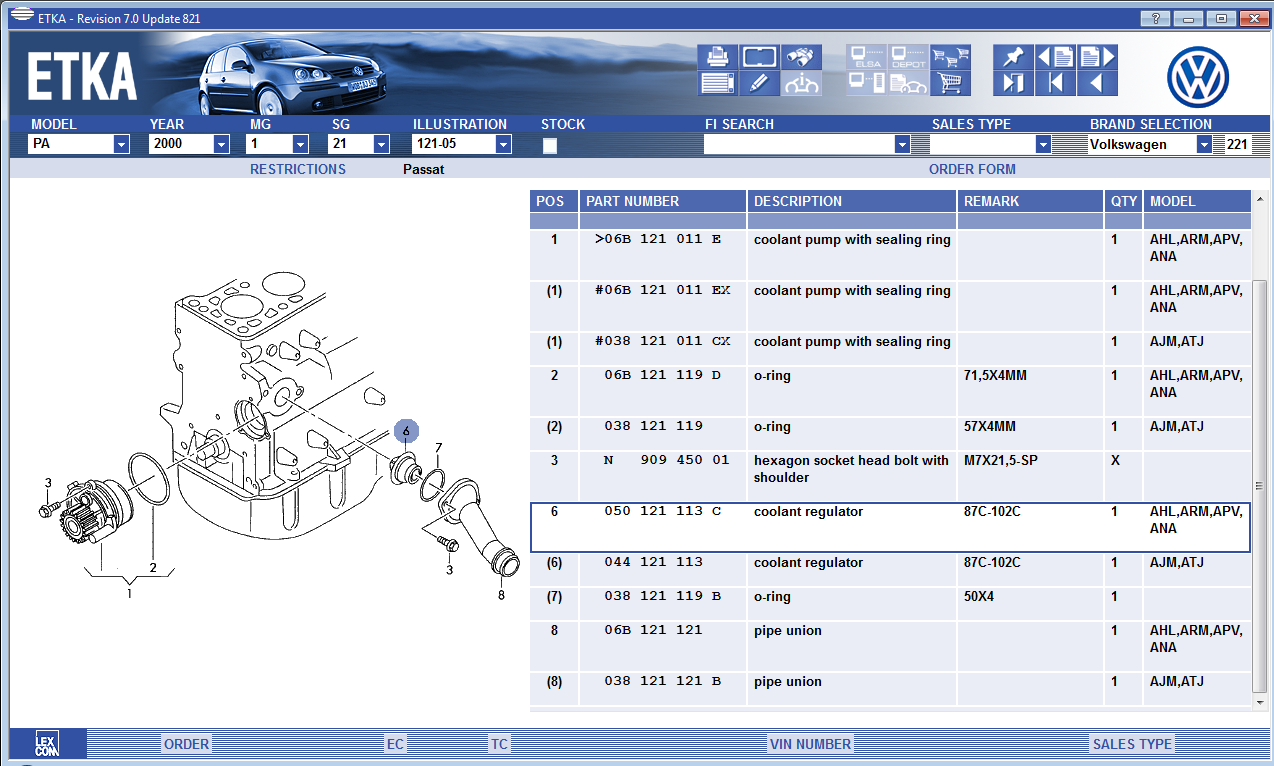The height and width of the screenshot is (766, 1274).
Task: Click the printer icon in the toolbar
Action: [717, 57]
